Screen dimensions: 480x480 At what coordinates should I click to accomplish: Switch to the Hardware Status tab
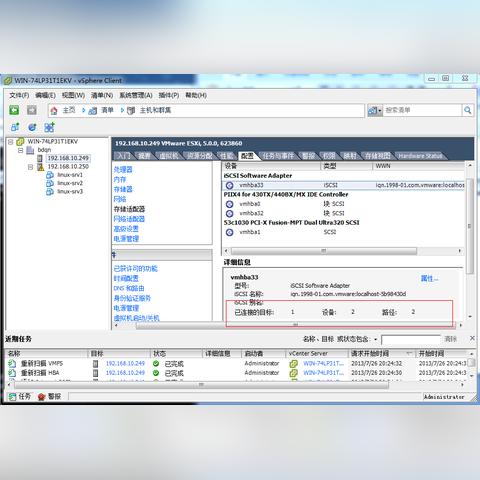coord(420,156)
